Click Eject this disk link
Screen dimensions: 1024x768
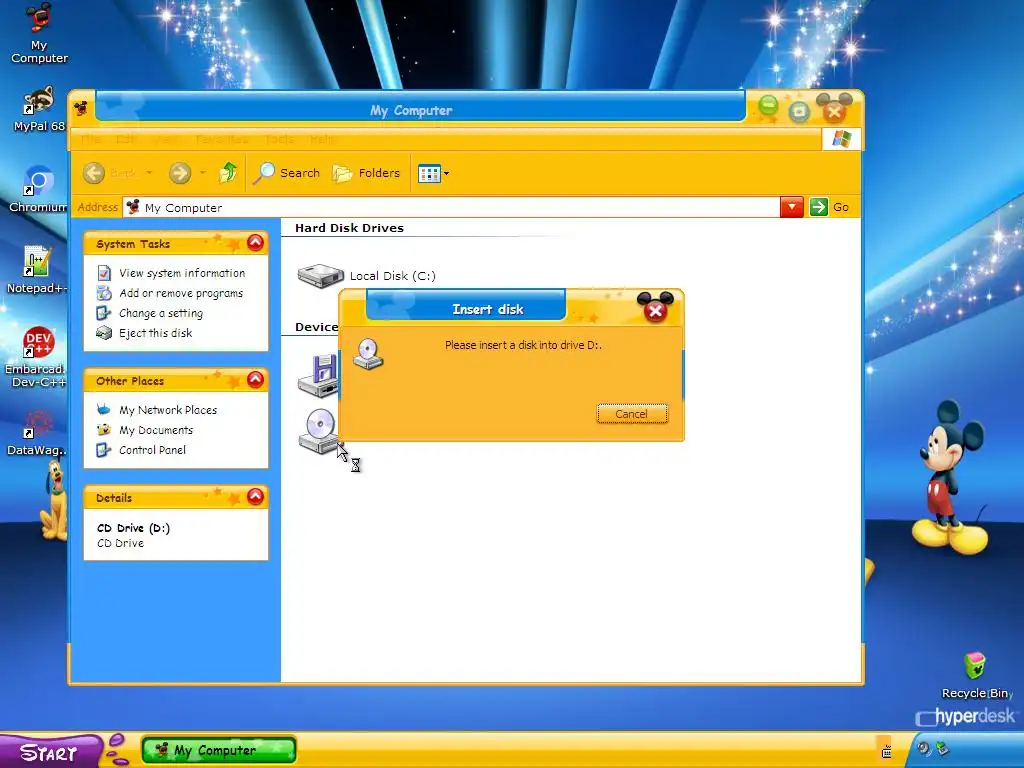(x=155, y=333)
